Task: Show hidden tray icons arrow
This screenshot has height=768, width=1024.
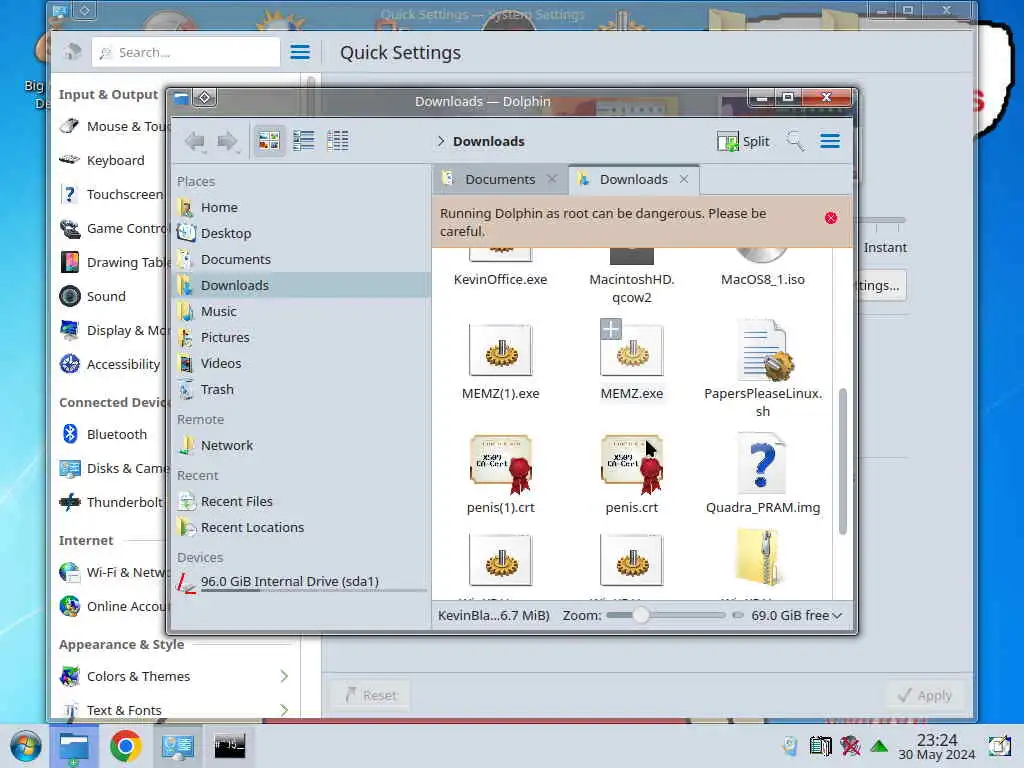Action: pyautogui.click(x=879, y=746)
